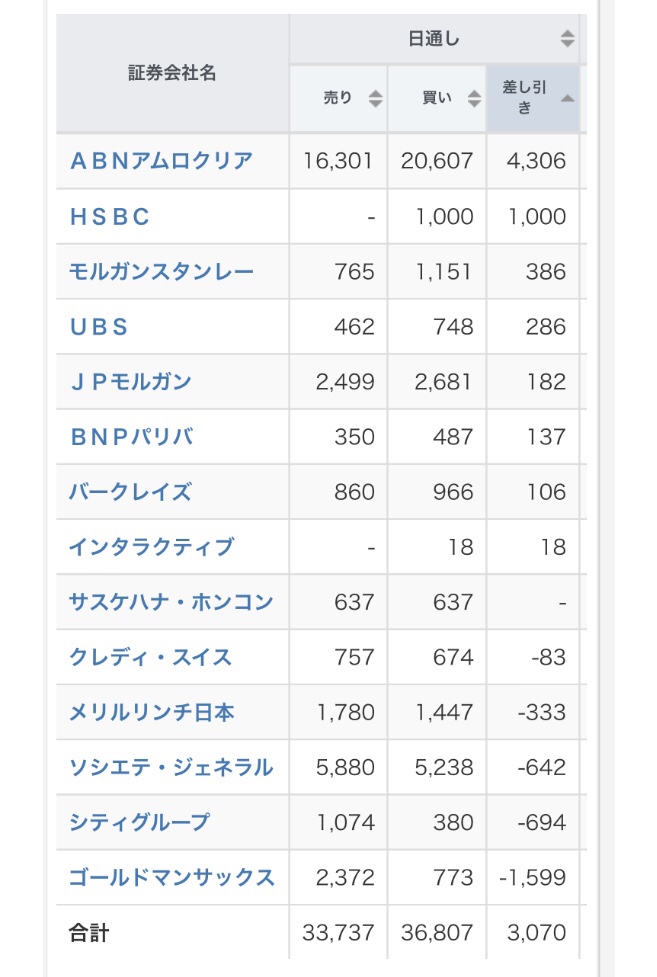The width and height of the screenshot is (657, 977).
Task: Click the 証券会社名 column header
Action: 172,73
